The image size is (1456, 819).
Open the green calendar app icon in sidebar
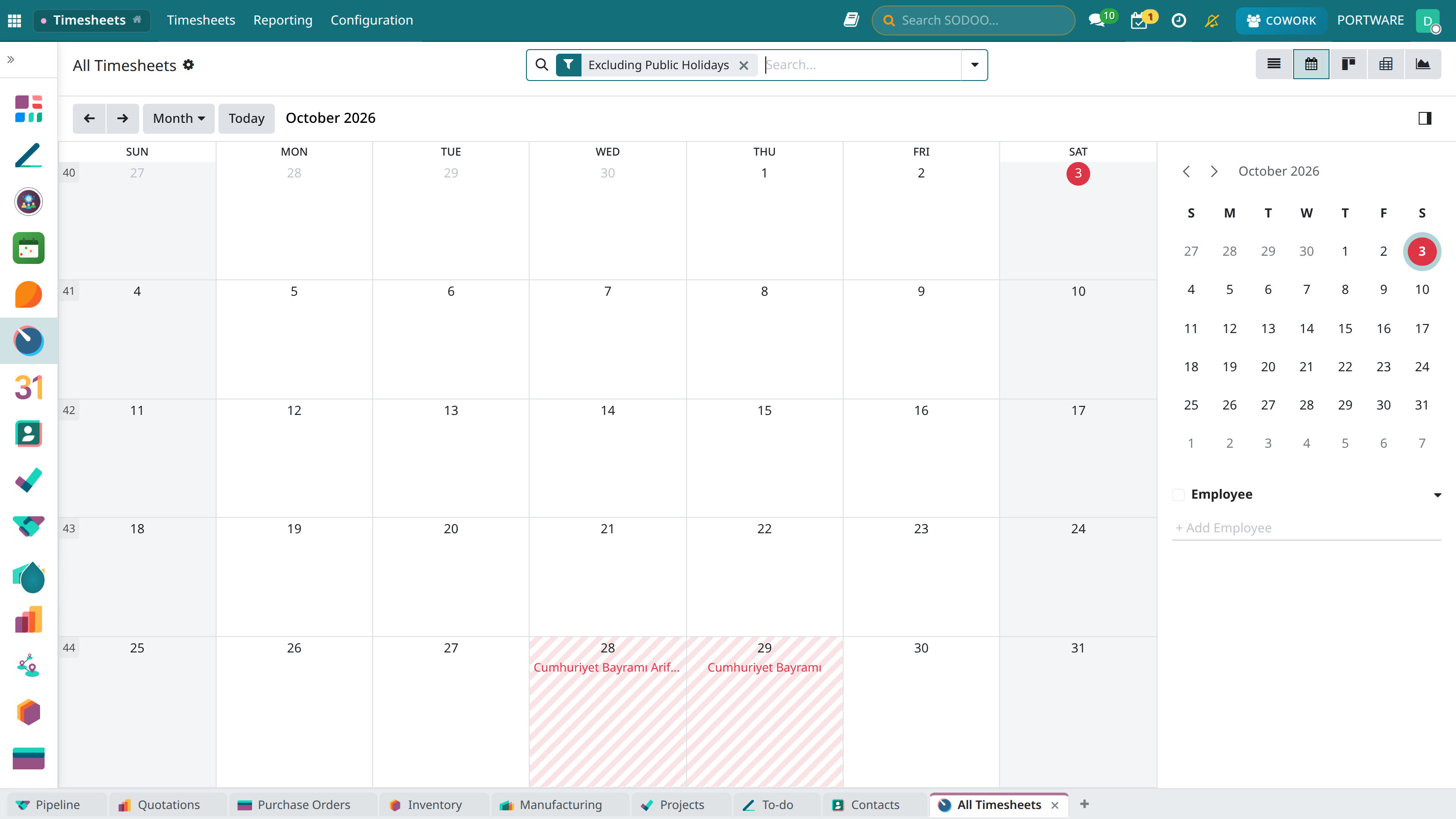pyautogui.click(x=29, y=248)
